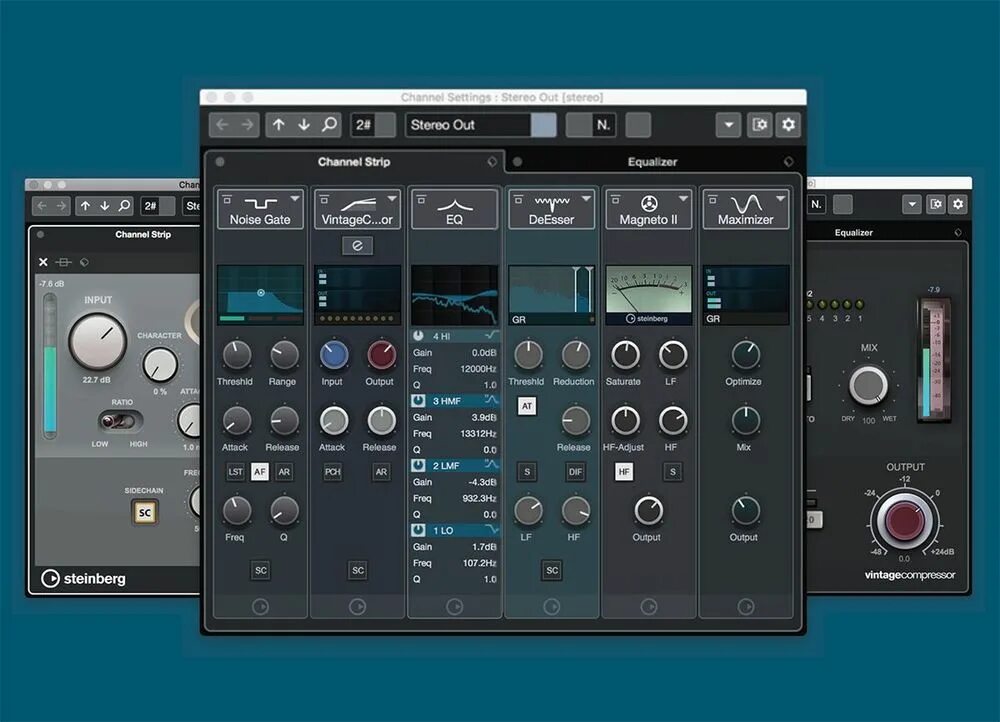
Task: Click the 1 LO band filter type icon
Action: click(x=490, y=530)
